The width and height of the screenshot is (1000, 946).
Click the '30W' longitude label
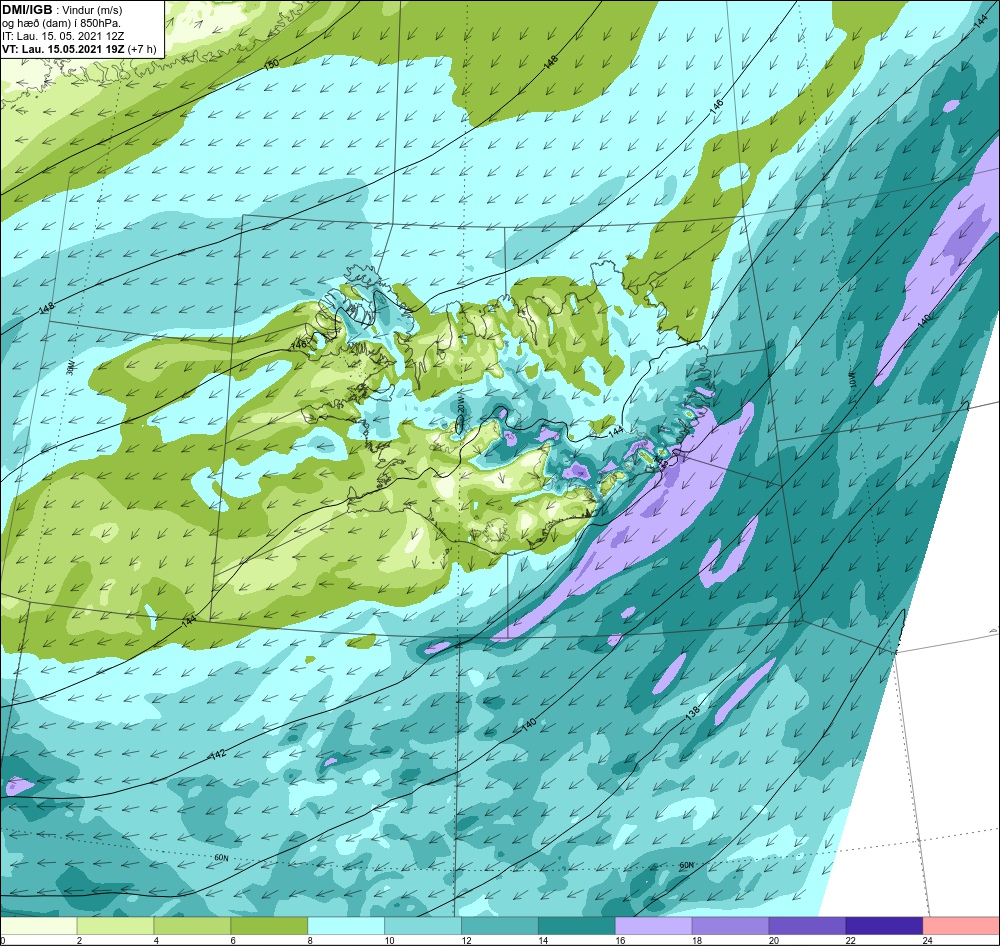pos(71,367)
